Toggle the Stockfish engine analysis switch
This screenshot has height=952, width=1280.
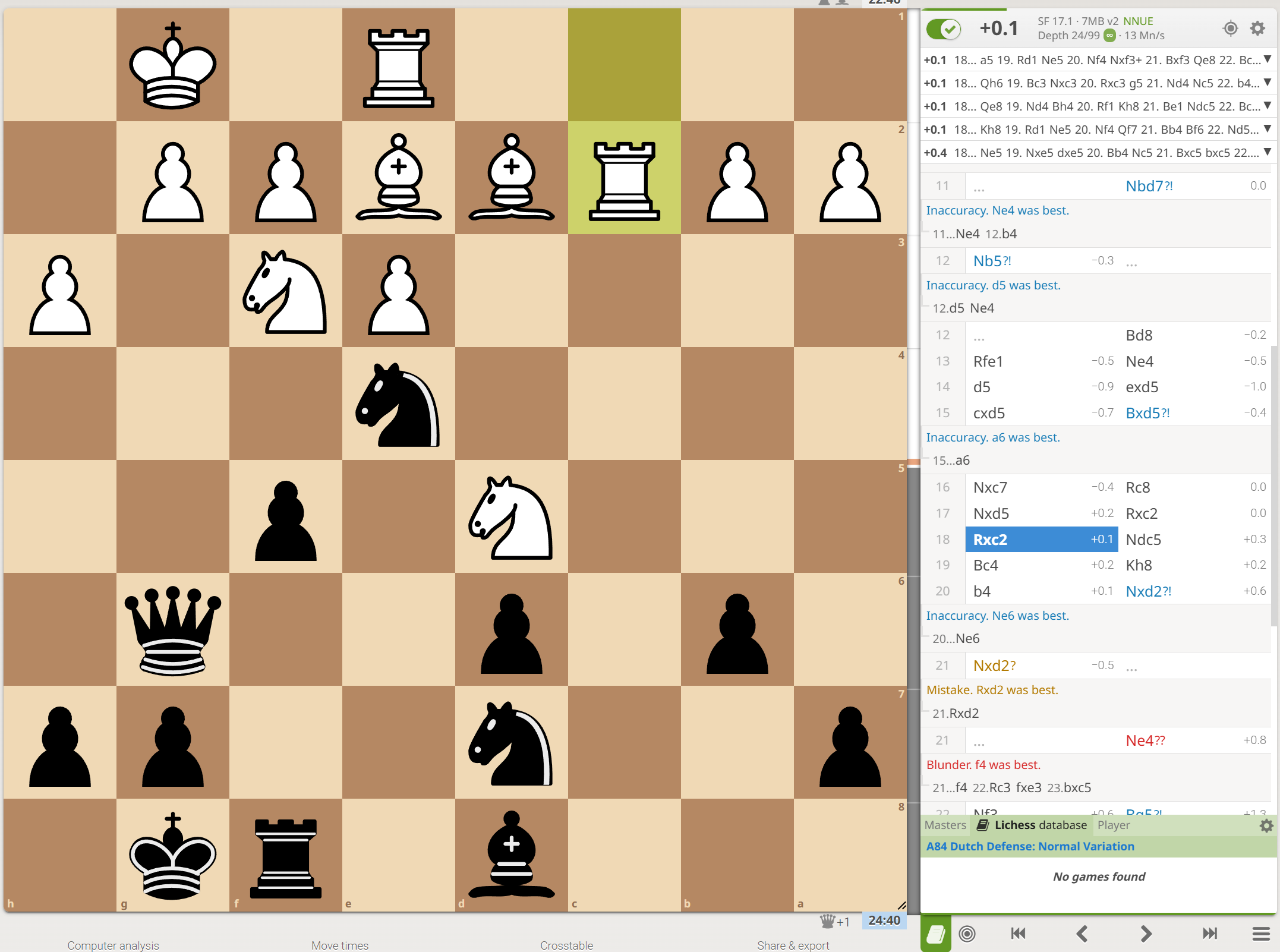944,29
